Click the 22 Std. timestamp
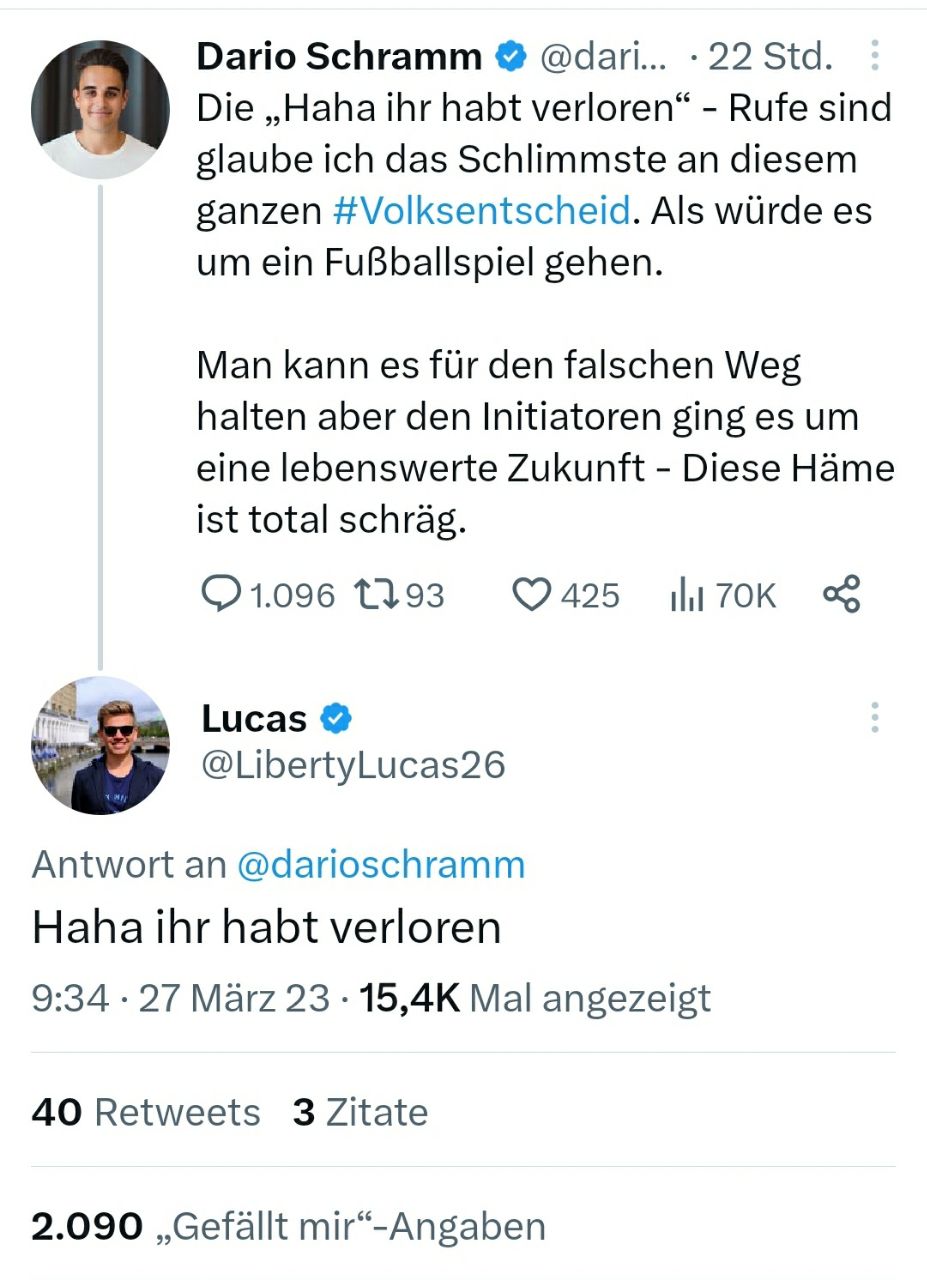Image resolution: width=927 pixels, height=1280 pixels. 770,58
